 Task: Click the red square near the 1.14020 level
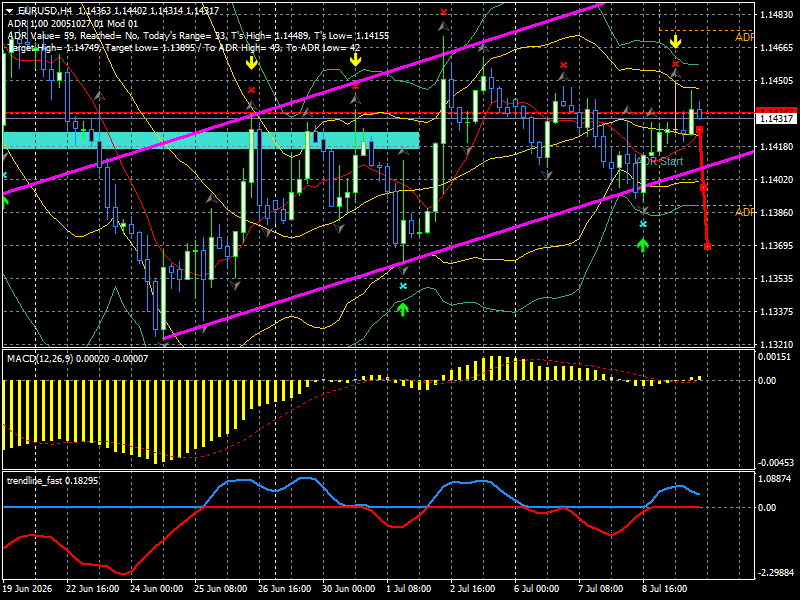[x=704, y=188]
